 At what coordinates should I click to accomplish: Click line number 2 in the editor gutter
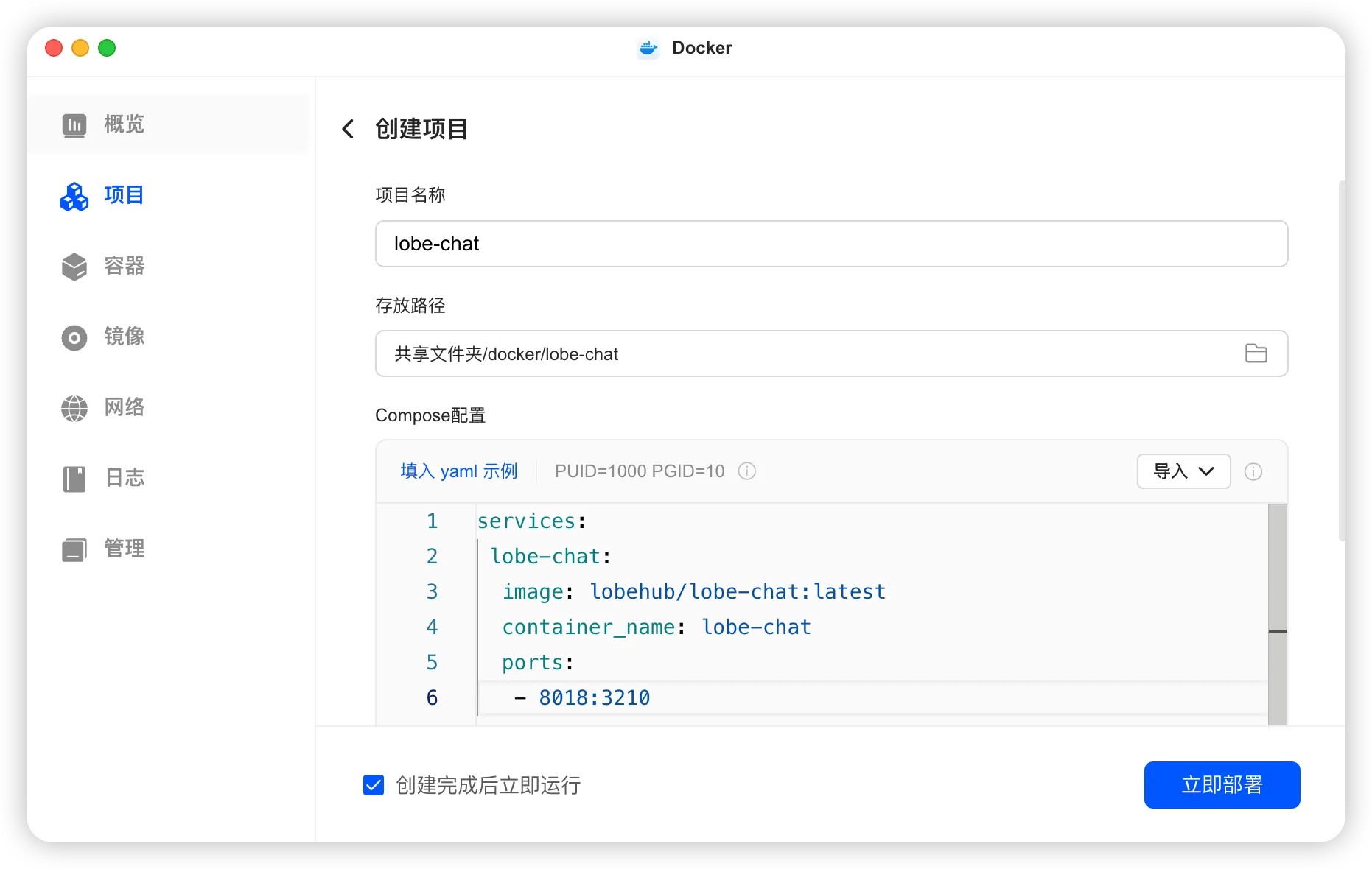(x=433, y=557)
